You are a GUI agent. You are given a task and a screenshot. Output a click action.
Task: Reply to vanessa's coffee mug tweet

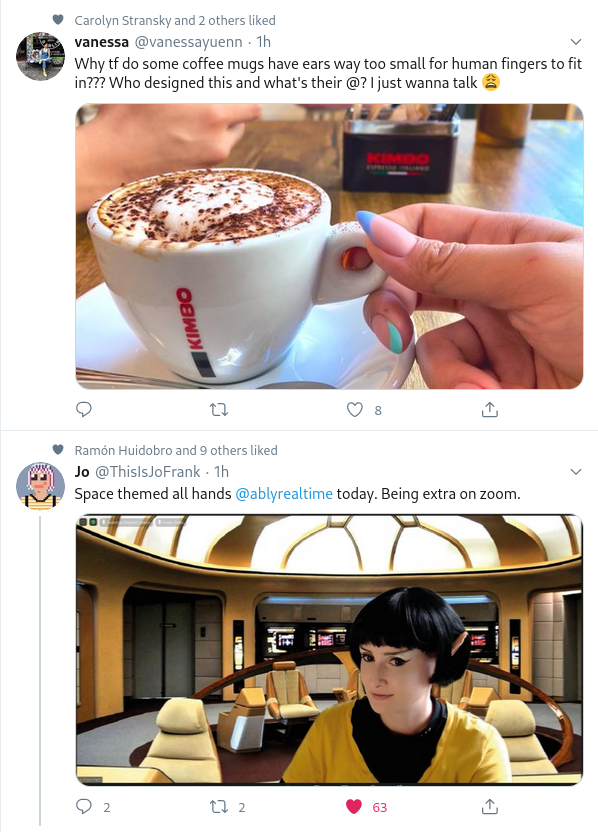pyautogui.click(x=84, y=410)
